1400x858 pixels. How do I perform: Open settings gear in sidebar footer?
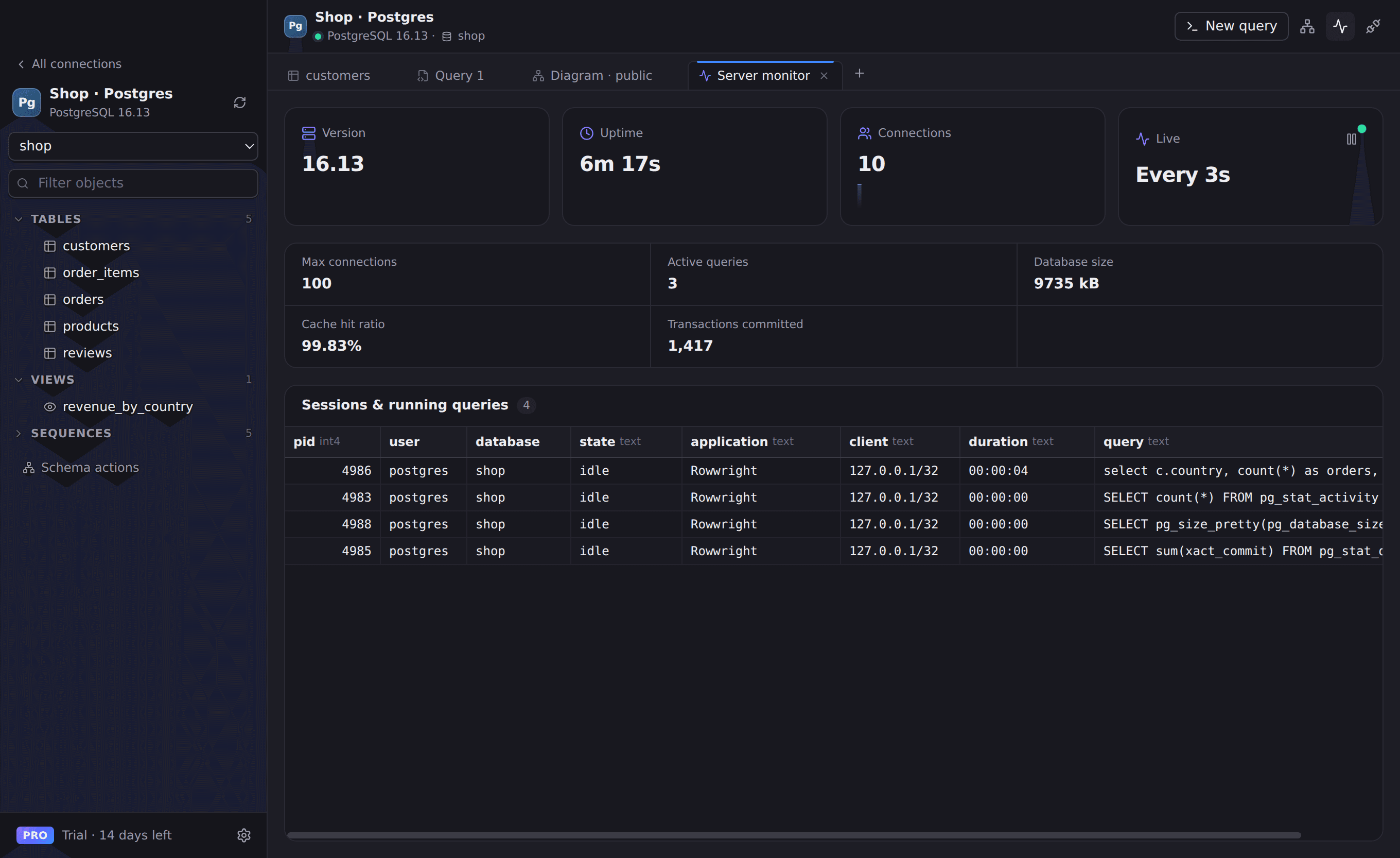[244, 835]
